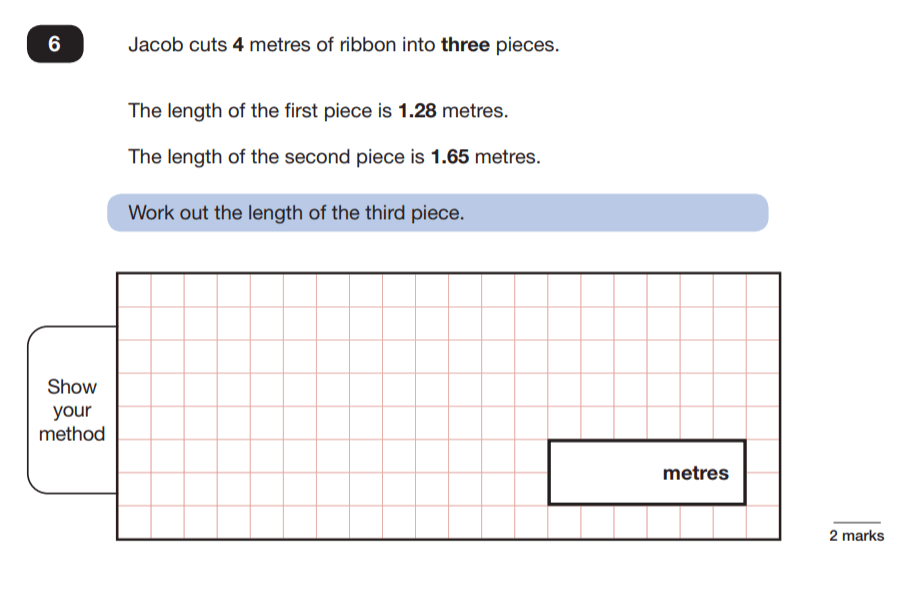Click the "2 marks" label

[x=856, y=536]
